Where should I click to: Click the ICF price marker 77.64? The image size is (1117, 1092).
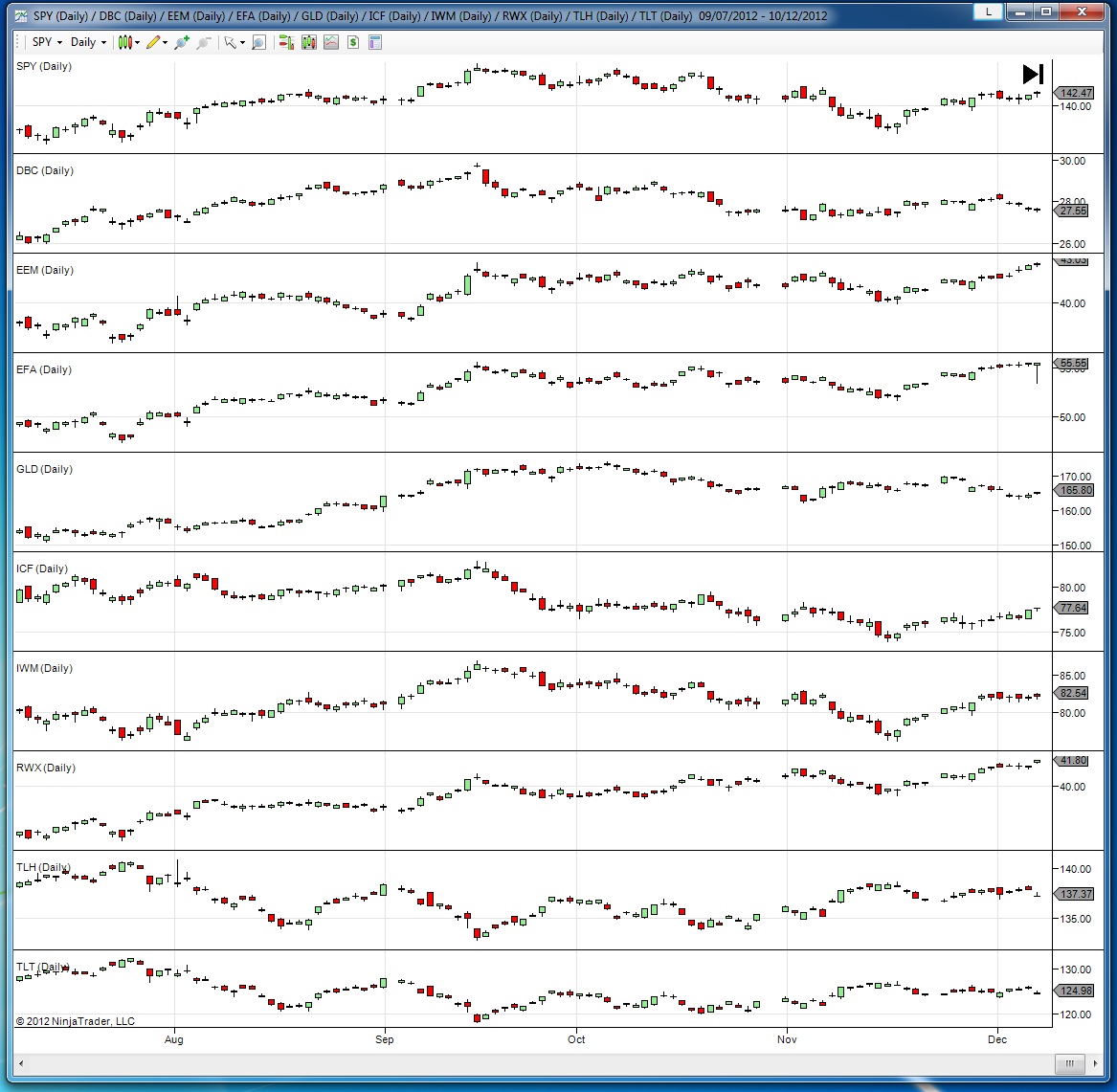1071,608
